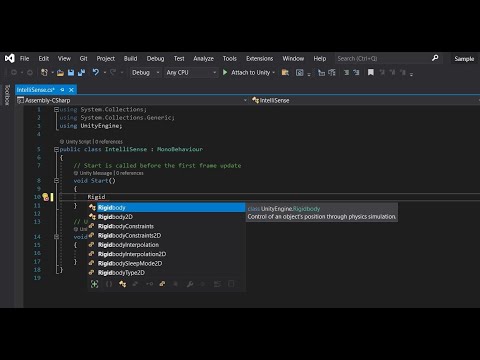
Task: Toggle the expansion target filter in IntelliSense
Action: (94, 284)
